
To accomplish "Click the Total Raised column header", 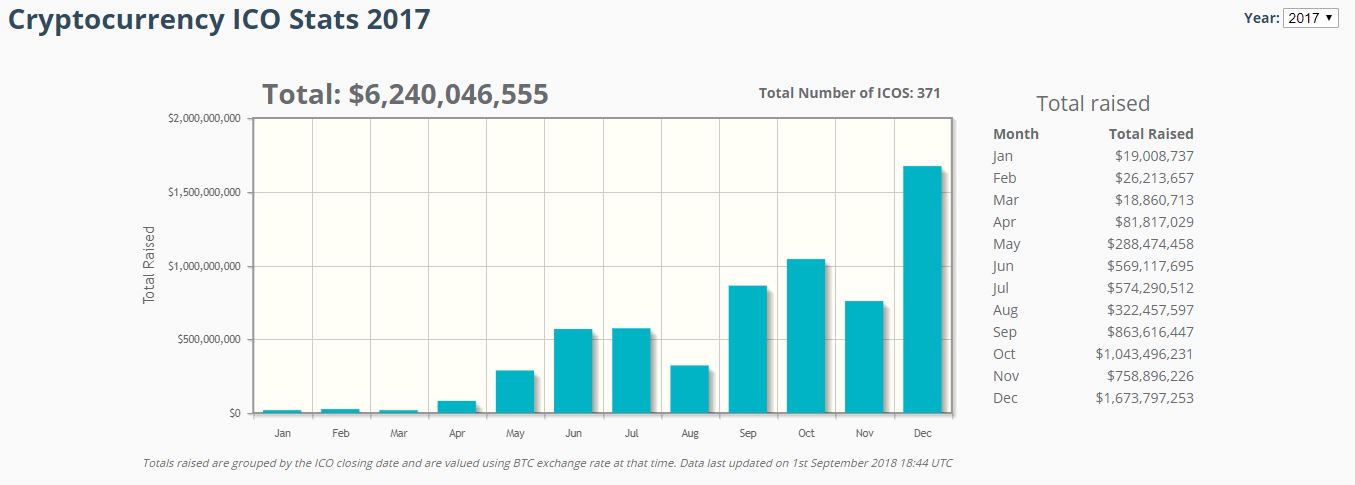I will coord(1151,134).
